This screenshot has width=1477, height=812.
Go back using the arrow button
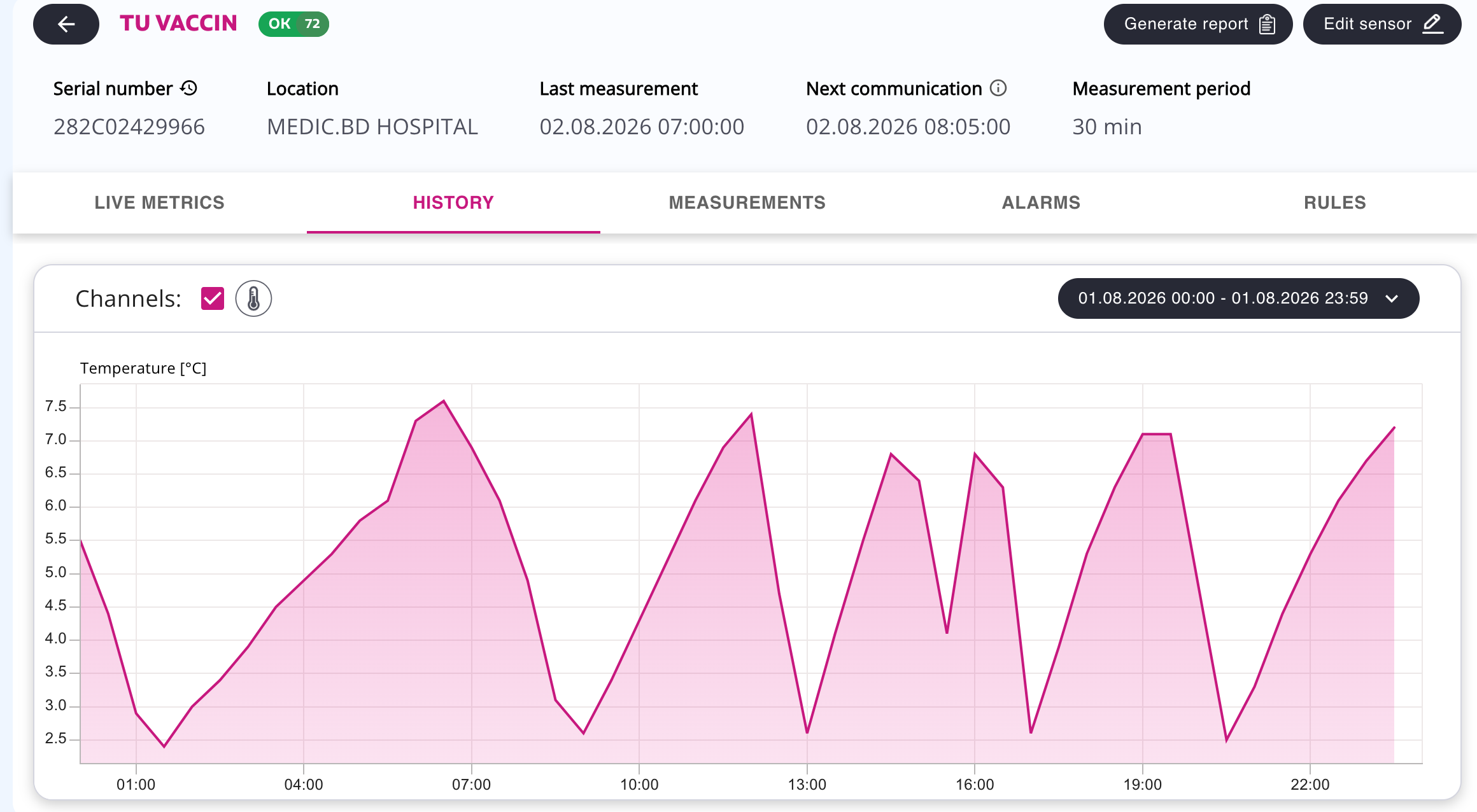[x=66, y=24]
